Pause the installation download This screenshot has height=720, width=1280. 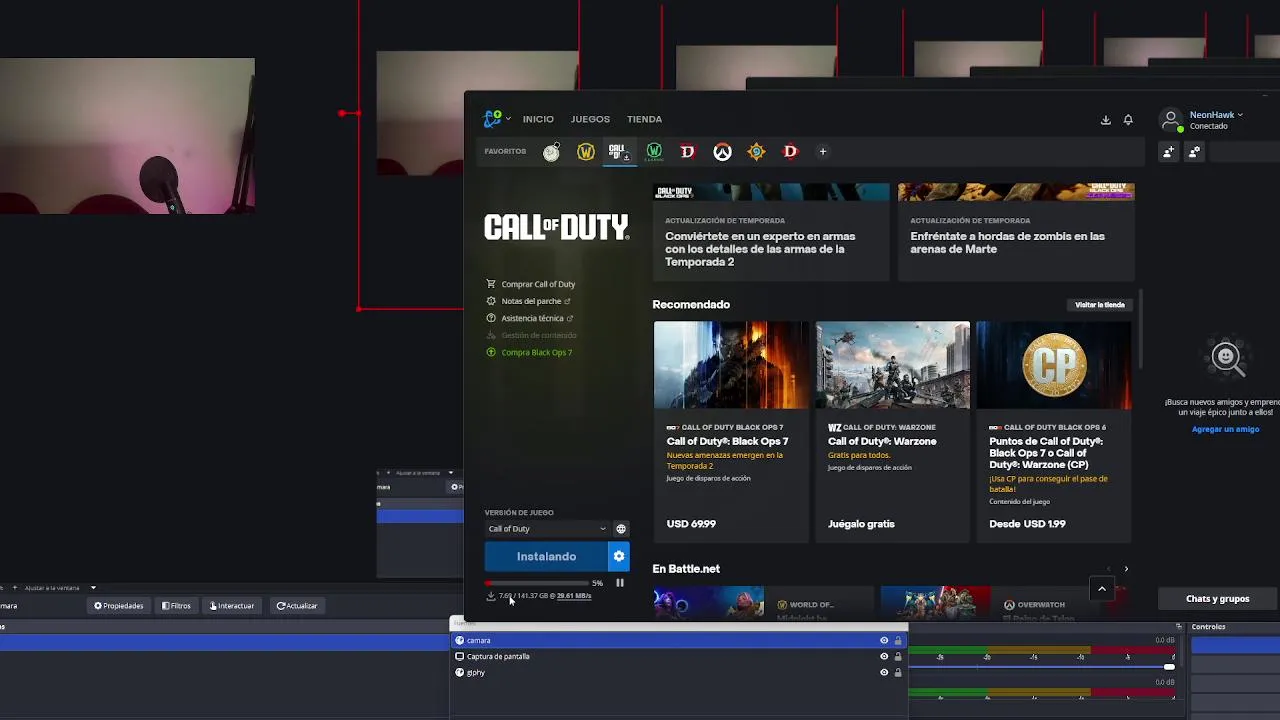620,583
